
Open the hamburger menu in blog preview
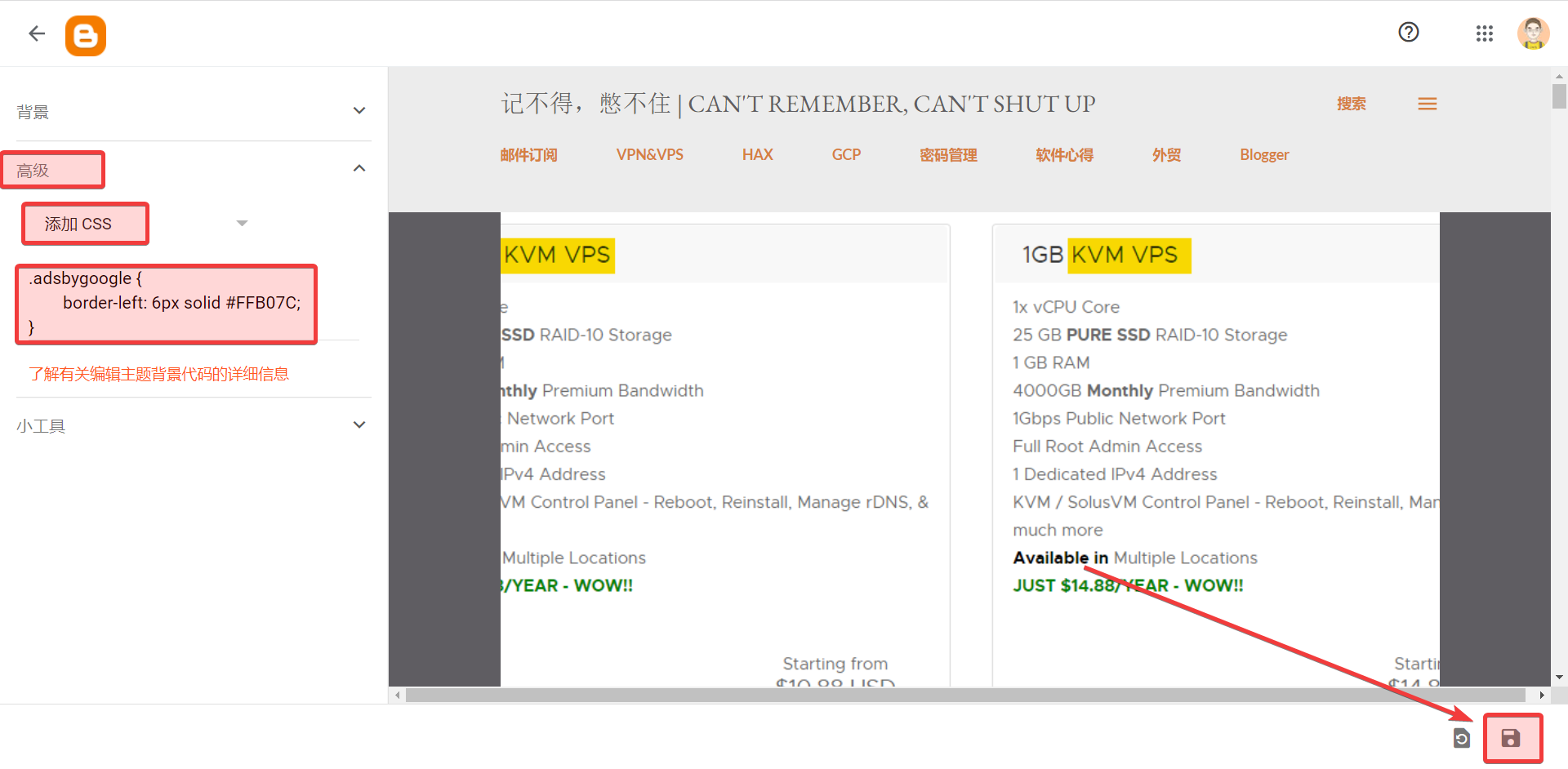pyautogui.click(x=1427, y=104)
